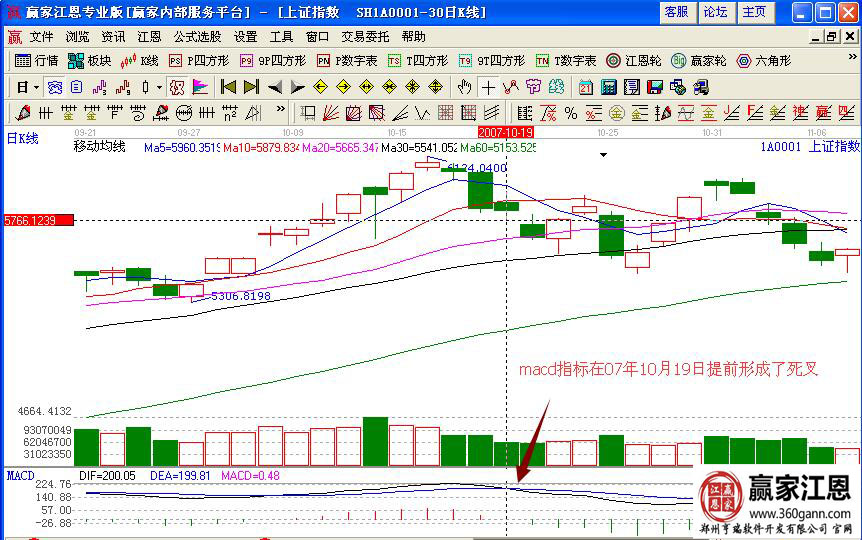This screenshot has height=540, width=862.
Task: Click the 论坛 forum button
Action: coord(715,12)
